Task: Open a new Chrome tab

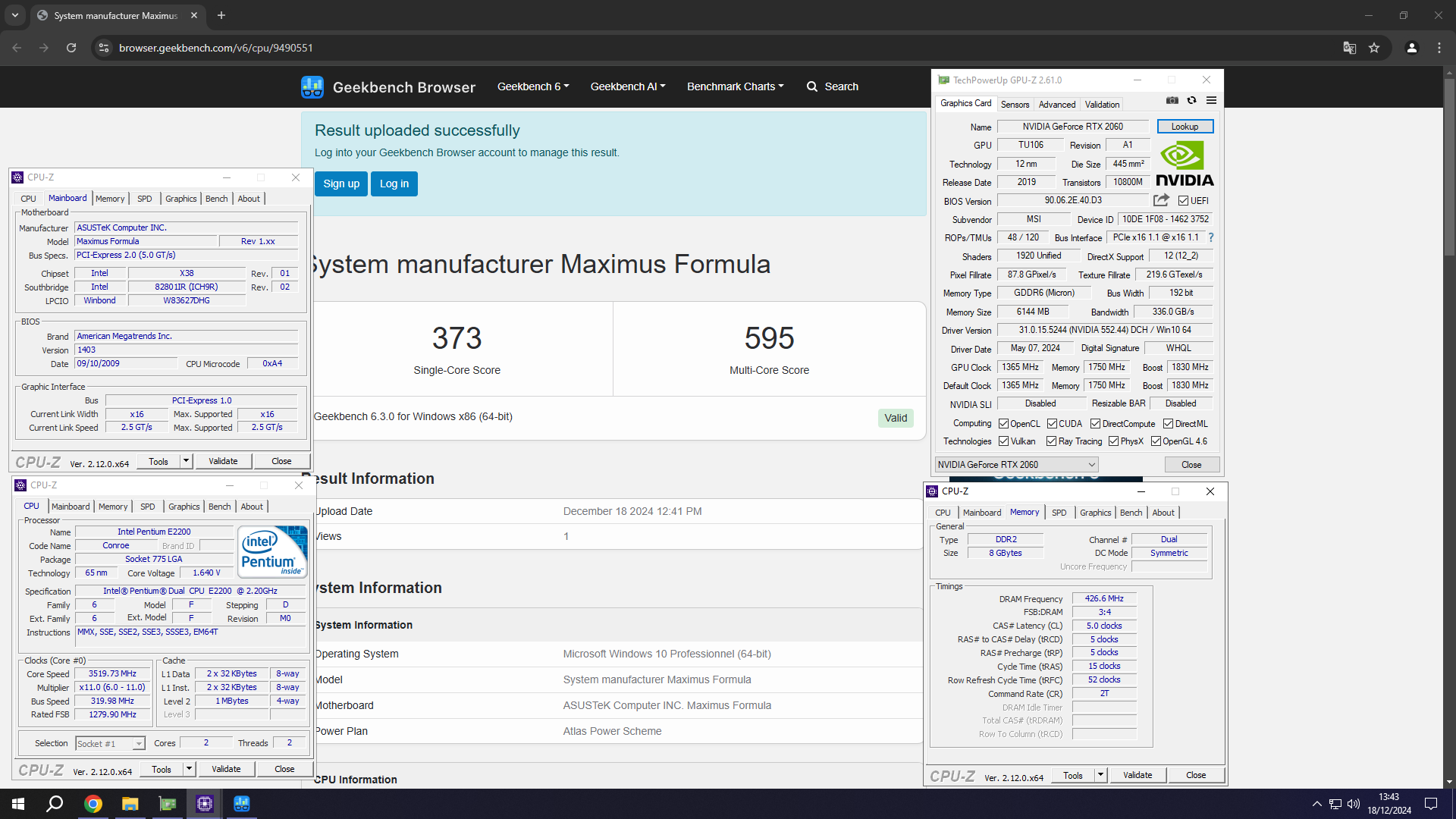Action: (221, 15)
